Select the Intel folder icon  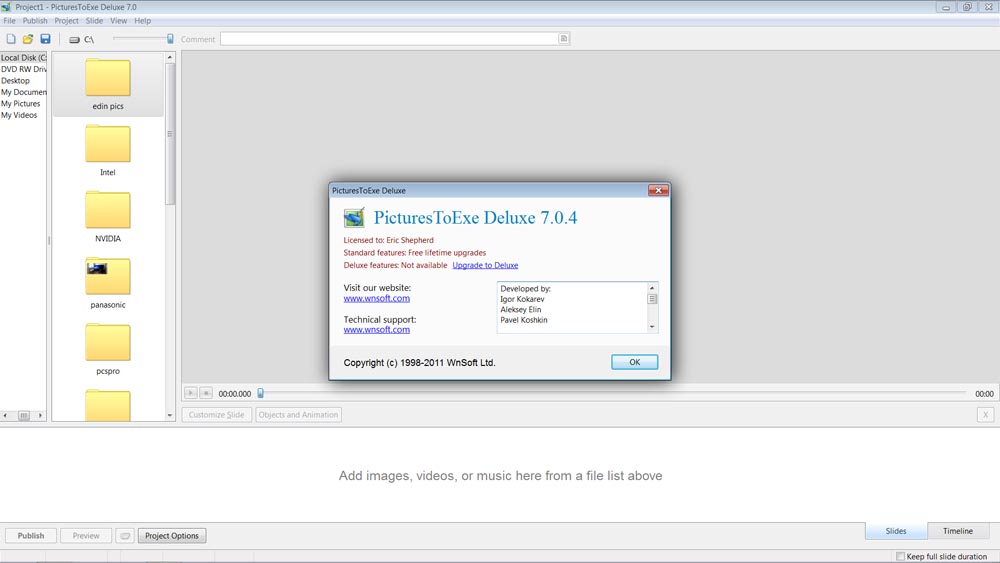(108, 143)
